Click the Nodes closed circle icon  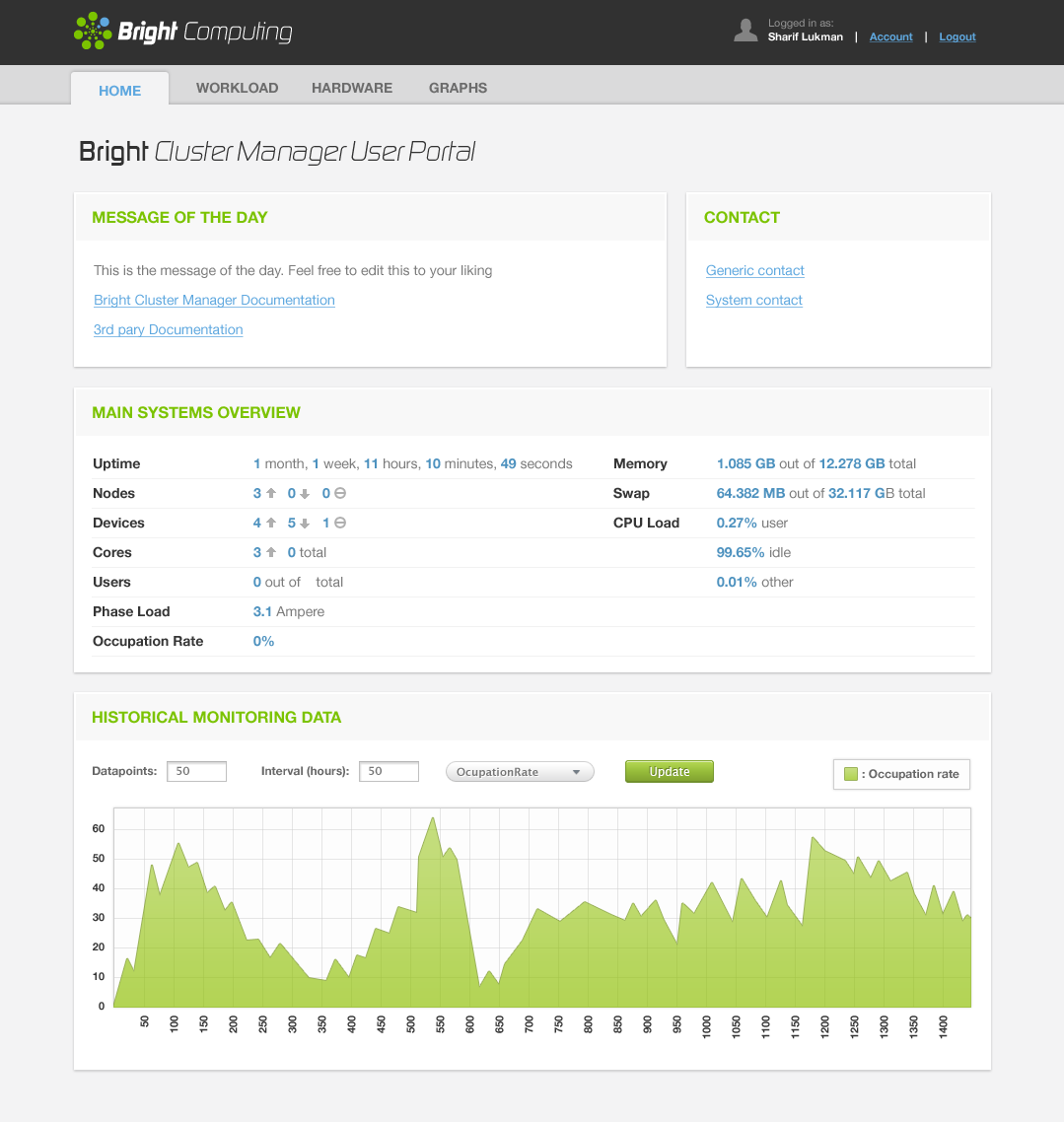(x=340, y=493)
